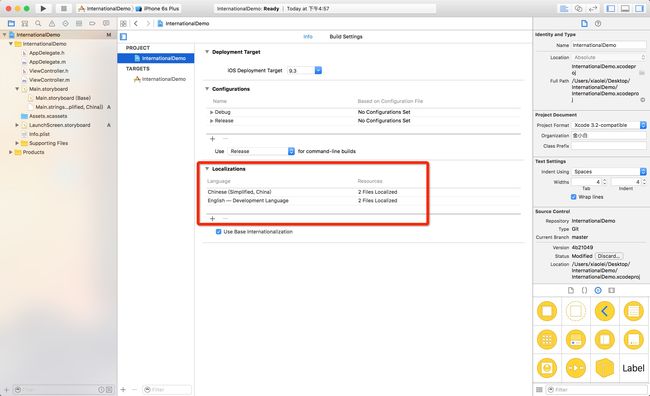Viewport: 650px width, 396px height.
Task: Open Assets.xcassets in navigator
Action: [48, 116]
